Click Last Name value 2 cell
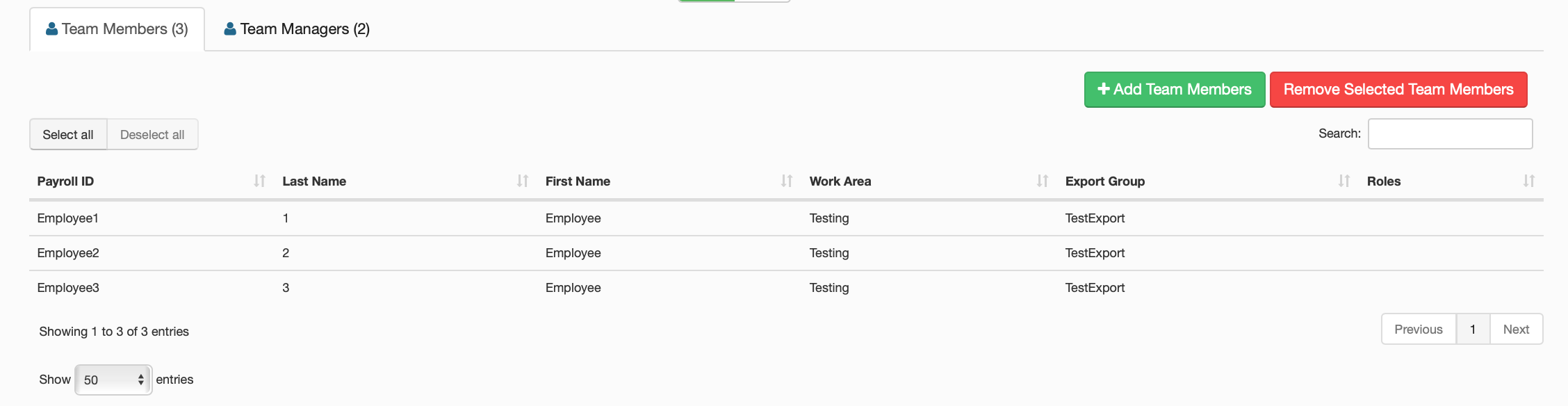1568x406 pixels. [286, 253]
